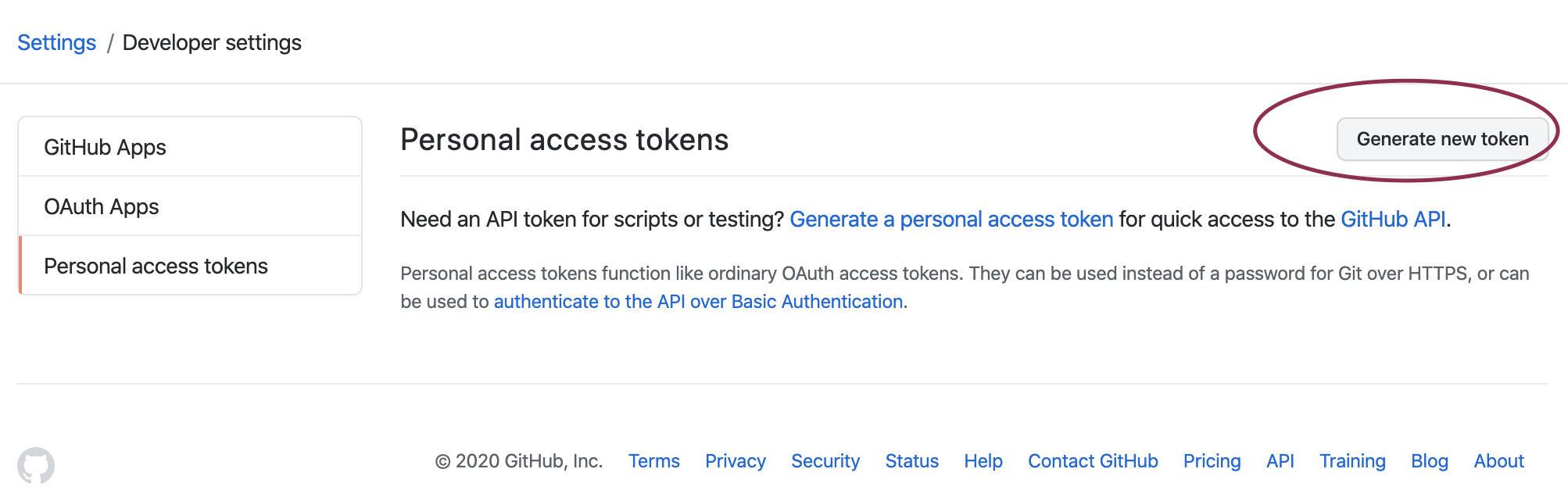Click the About footer link
1568x494 pixels.
(1498, 461)
